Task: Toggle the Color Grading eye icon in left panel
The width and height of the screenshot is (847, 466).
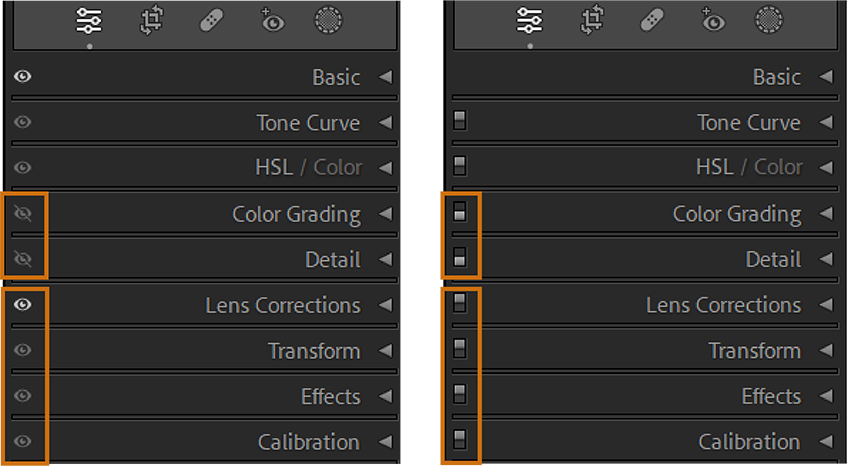Action: click(x=23, y=213)
